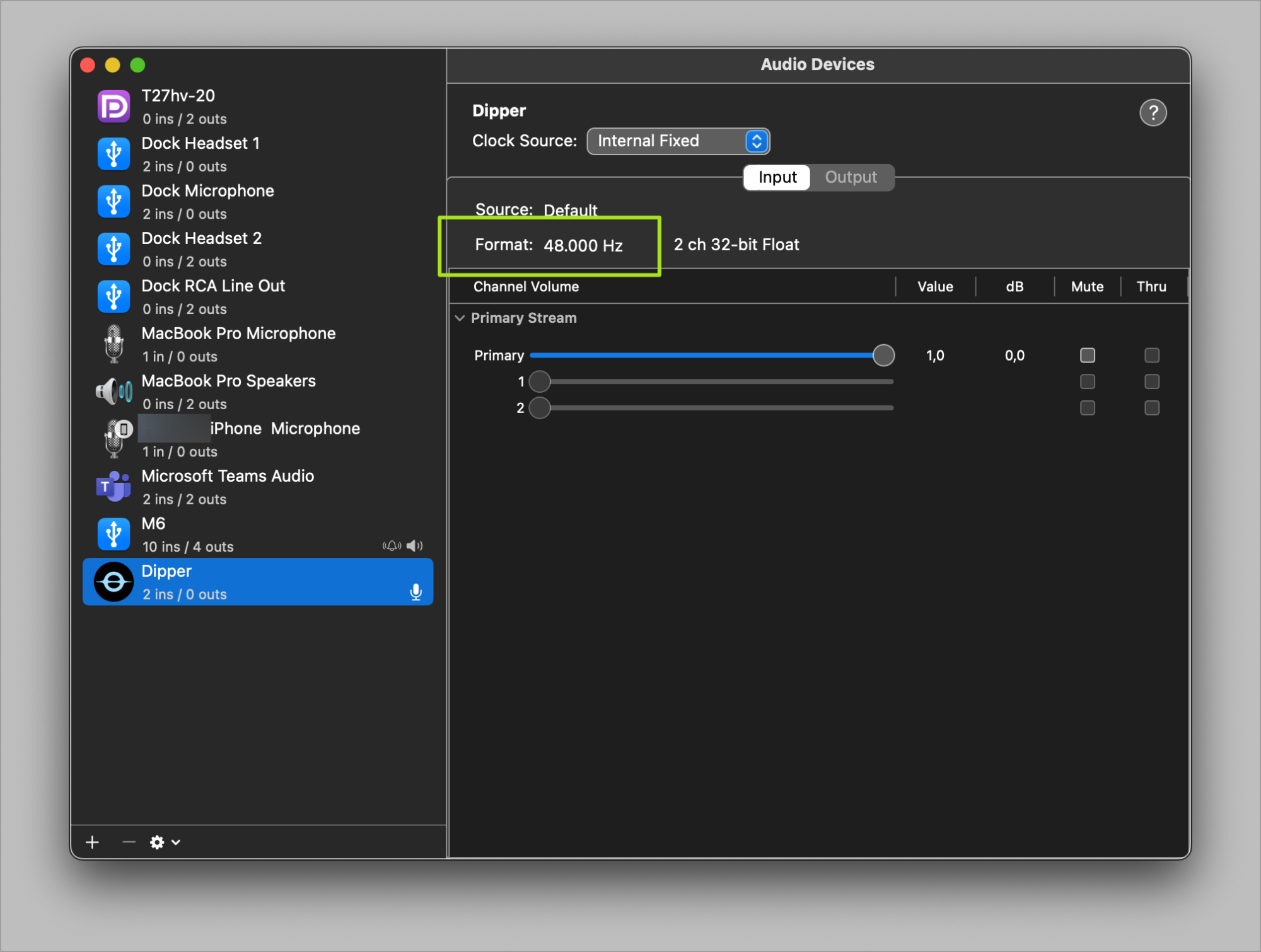Minimize the Audio Devices window
Screen dimensions: 1261x952
(113, 65)
